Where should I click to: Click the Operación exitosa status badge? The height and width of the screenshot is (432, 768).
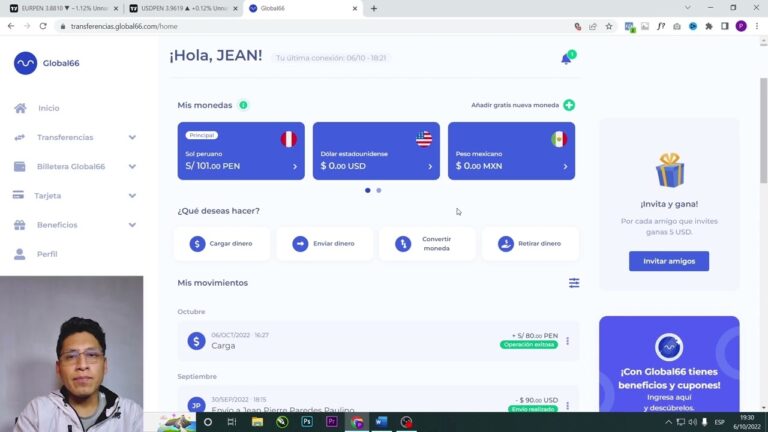(x=528, y=344)
